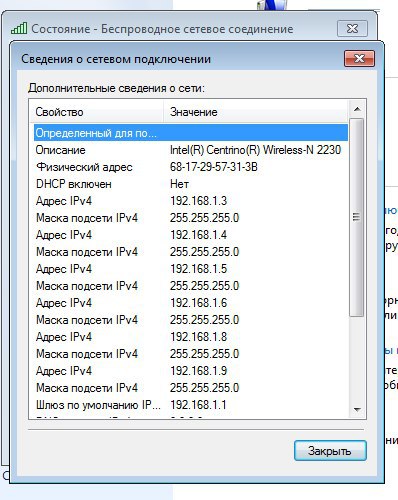This screenshot has height=500, width=398.
Task: Select the DHCP включен property
Action: pyautogui.click(x=74, y=184)
